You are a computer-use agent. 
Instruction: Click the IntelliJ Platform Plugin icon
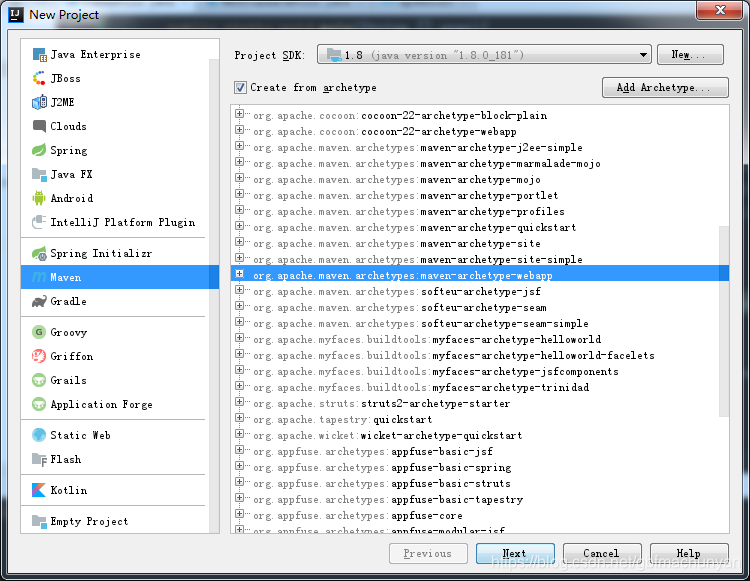tap(39, 222)
